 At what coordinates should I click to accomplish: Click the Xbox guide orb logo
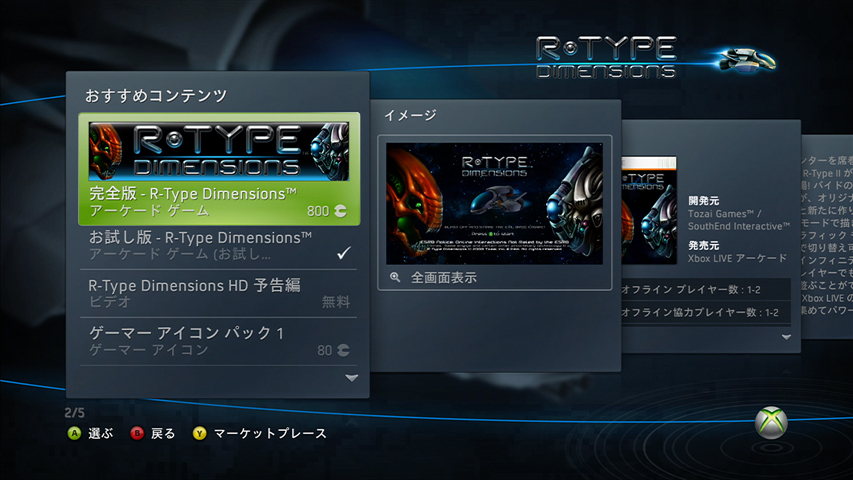[771, 423]
